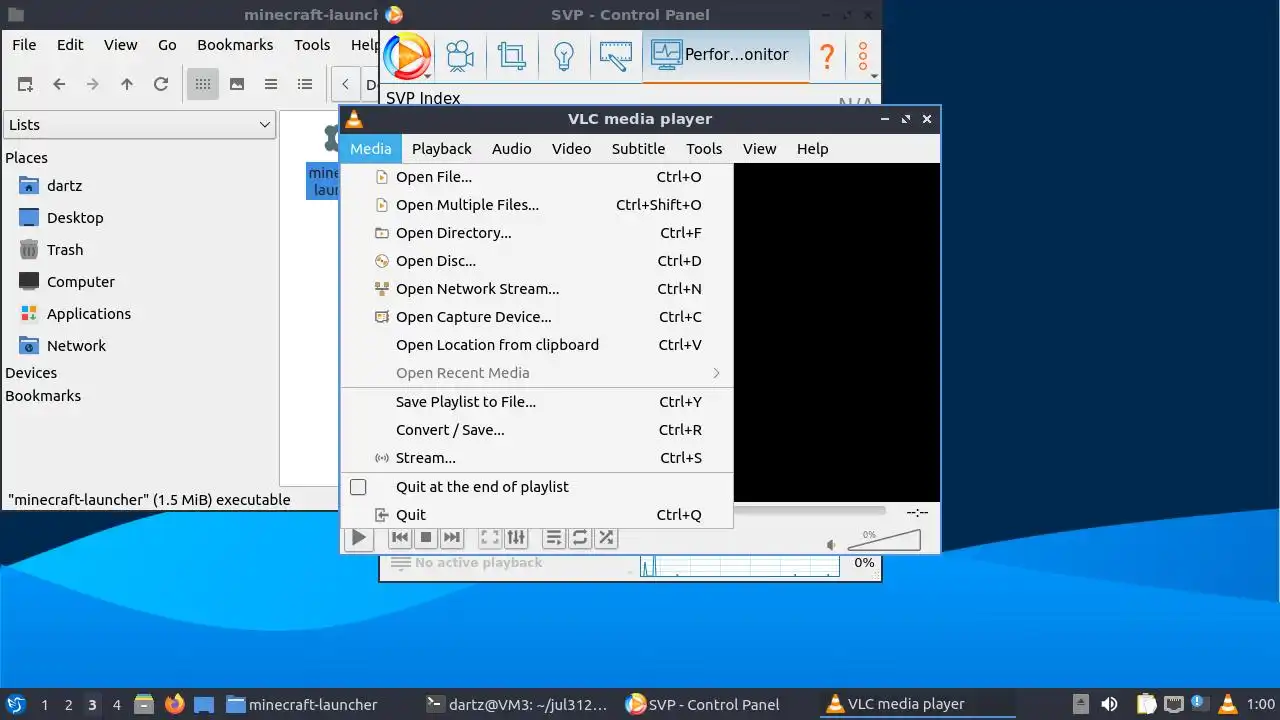Image resolution: width=1280 pixels, height=720 pixels.
Task: Switch file manager to icon view
Action: click(203, 84)
